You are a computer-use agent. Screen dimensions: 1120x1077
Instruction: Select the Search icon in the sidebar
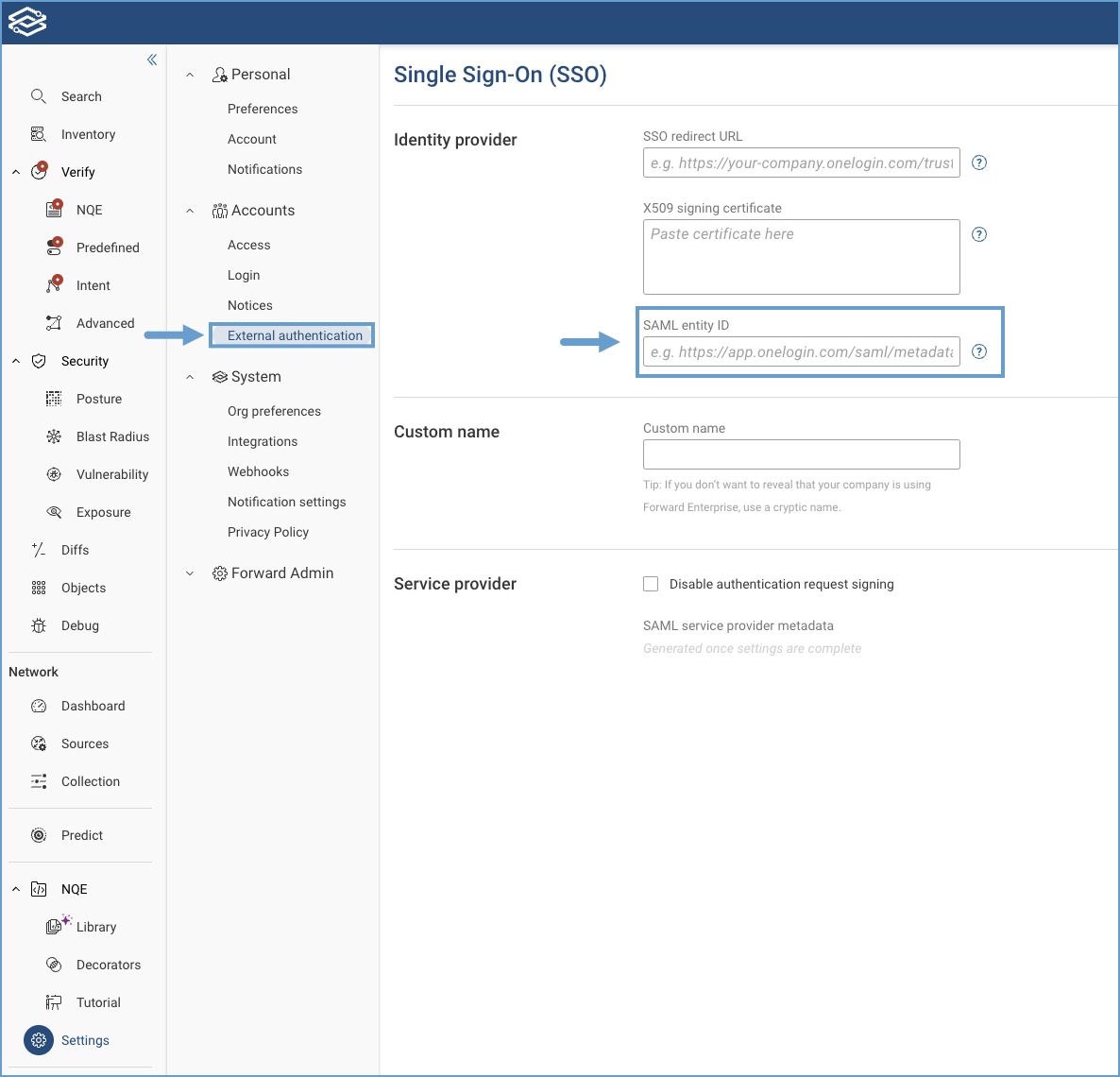(39, 95)
